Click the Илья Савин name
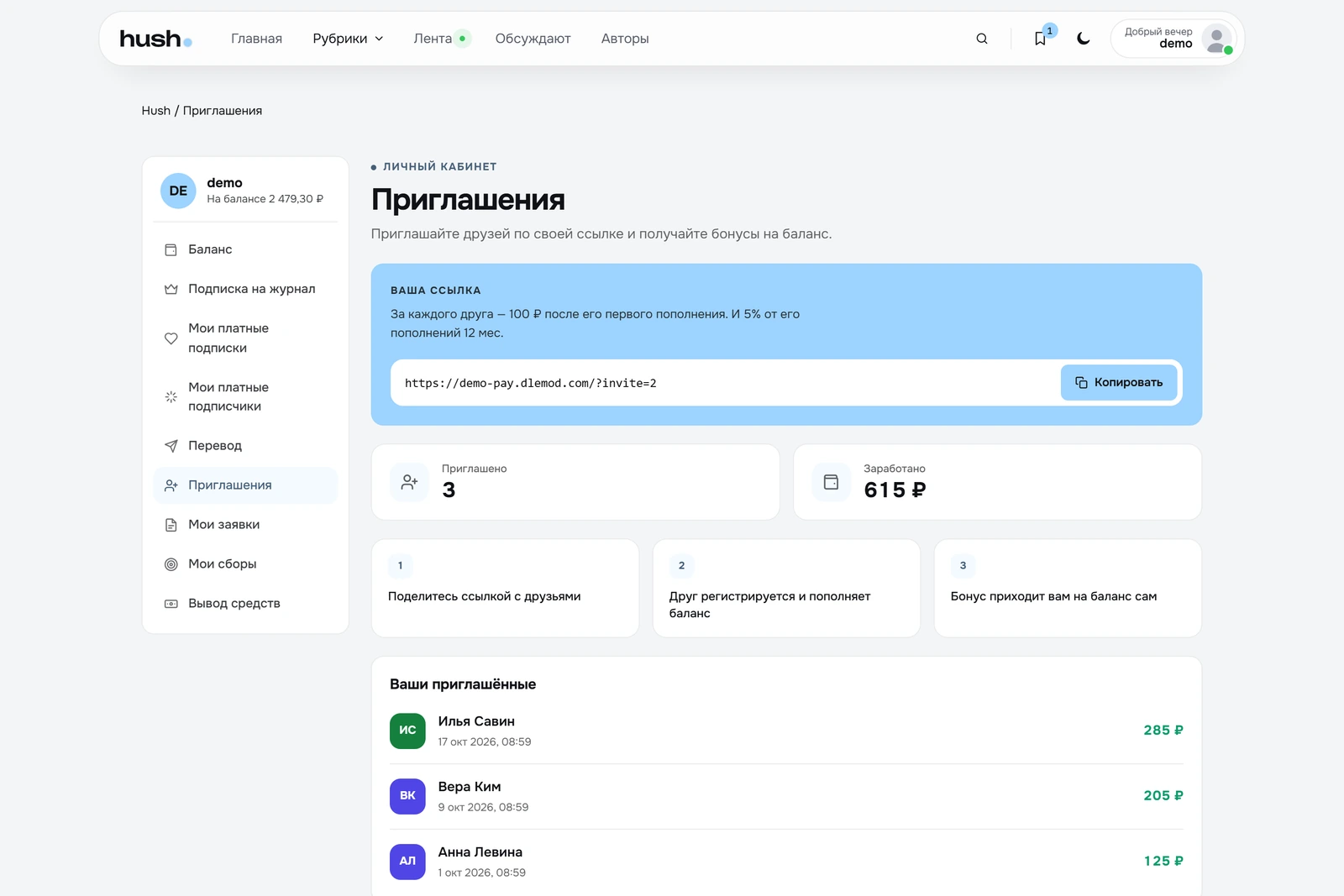This screenshot has height=896, width=1344. [476, 721]
